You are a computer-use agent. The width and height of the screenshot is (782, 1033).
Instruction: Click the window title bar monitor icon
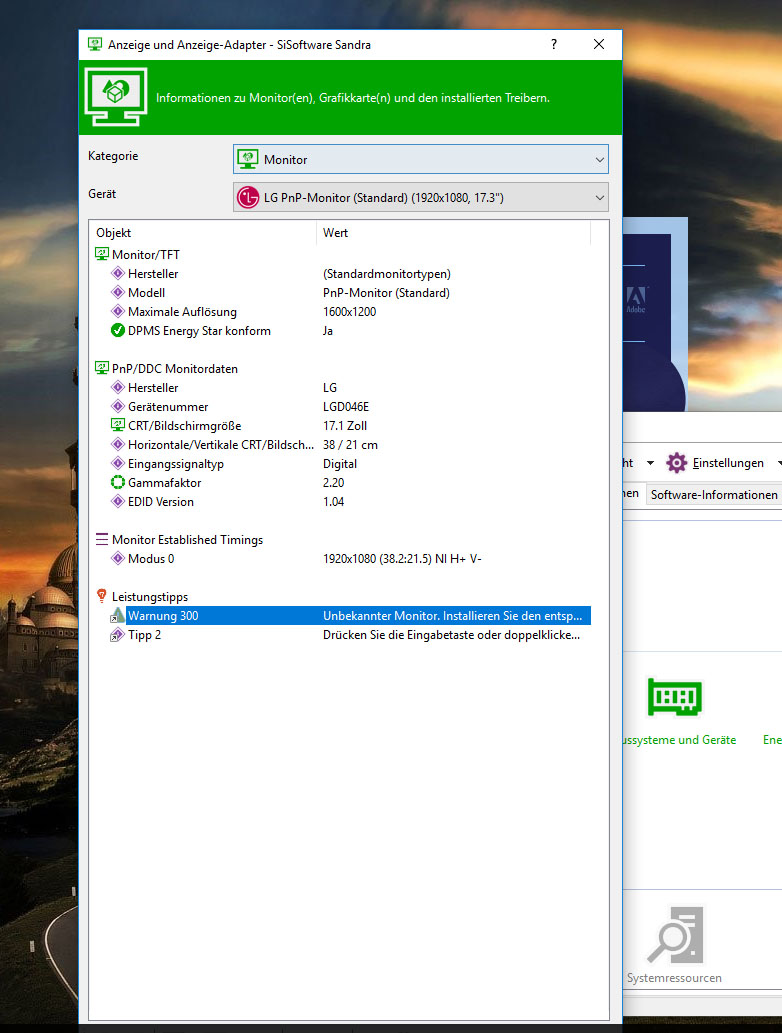(x=95, y=44)
